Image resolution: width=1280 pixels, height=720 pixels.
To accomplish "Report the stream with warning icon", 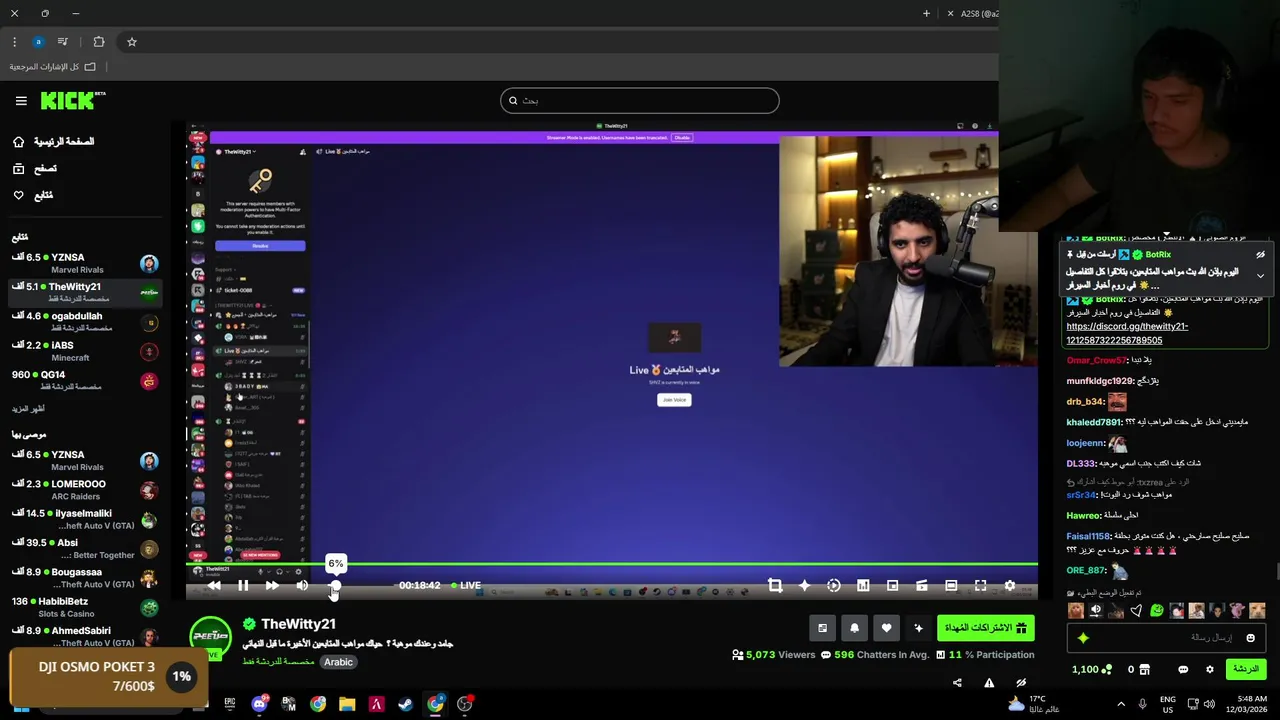I will (989, 683).
